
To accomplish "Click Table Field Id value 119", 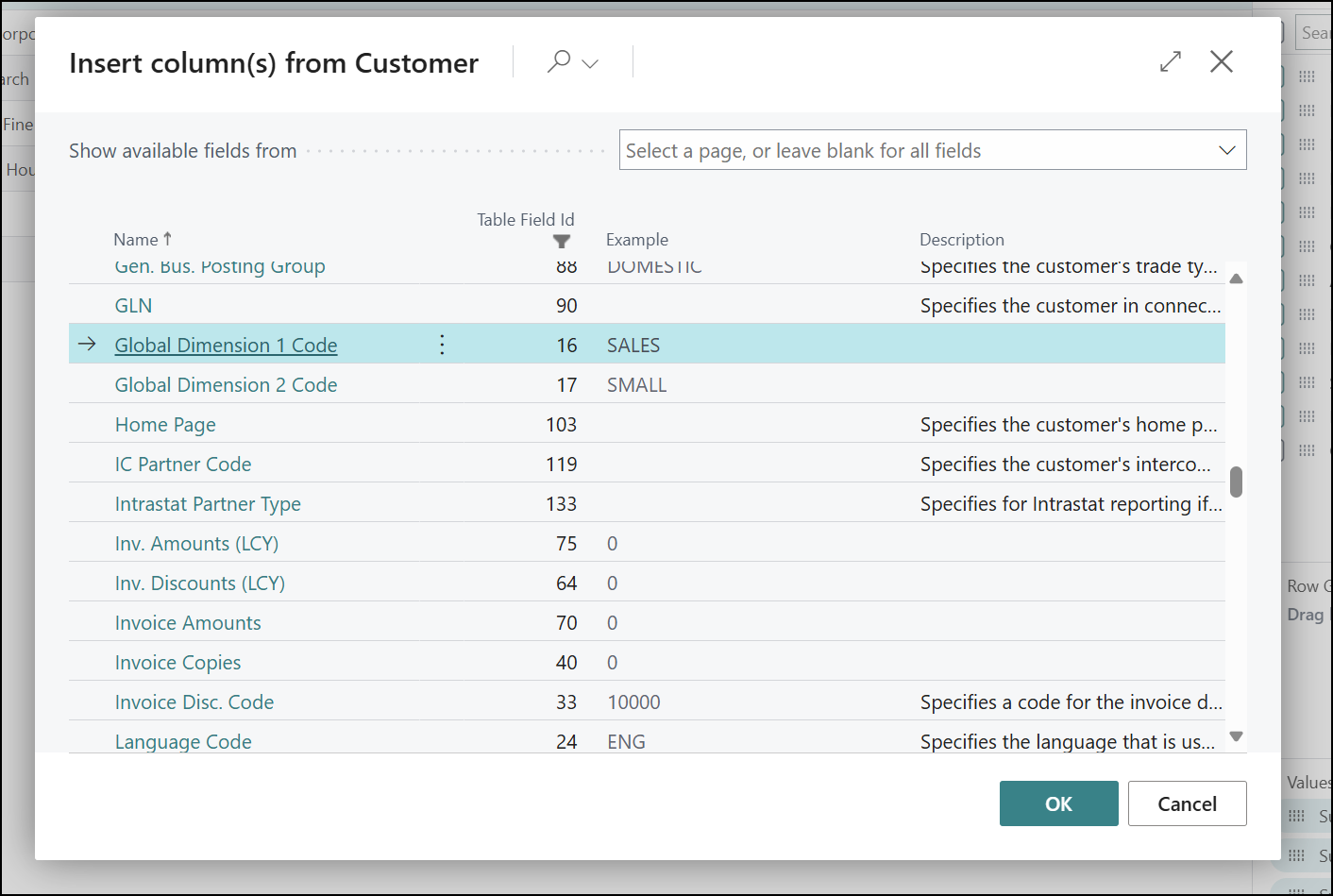I will coord(561,465).
